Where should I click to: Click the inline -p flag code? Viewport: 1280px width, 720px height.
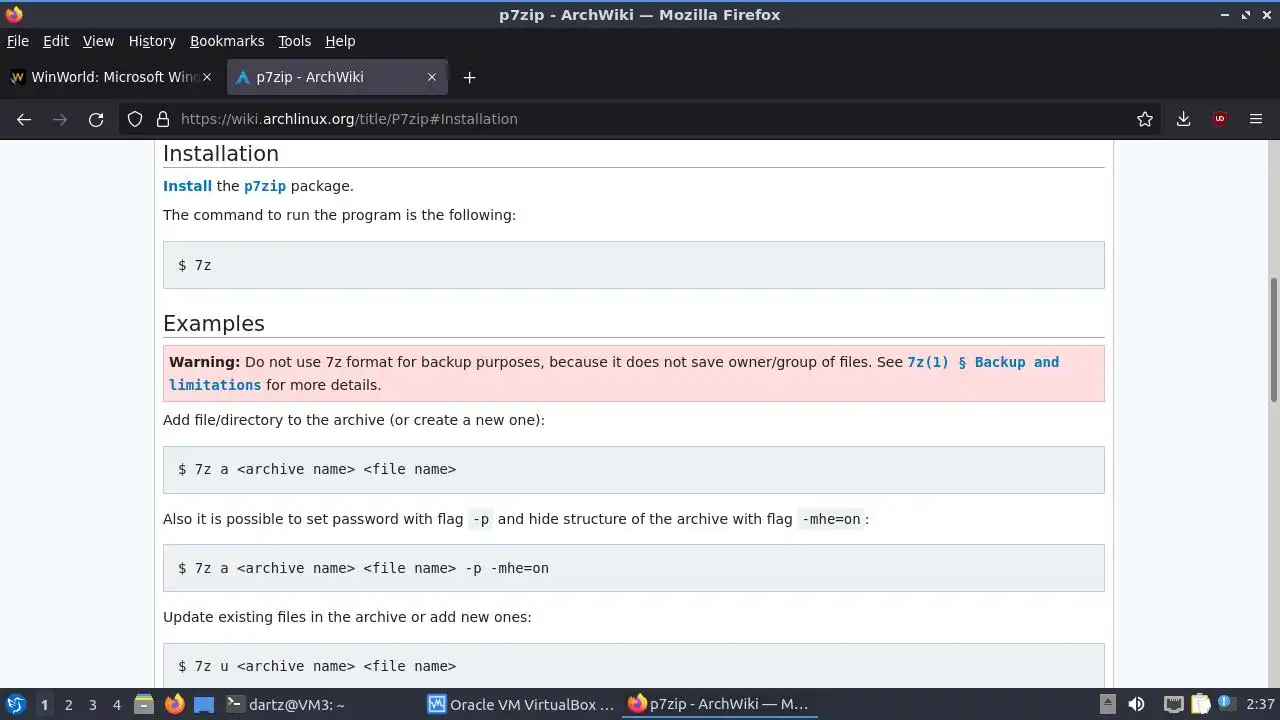coord(481,519)
